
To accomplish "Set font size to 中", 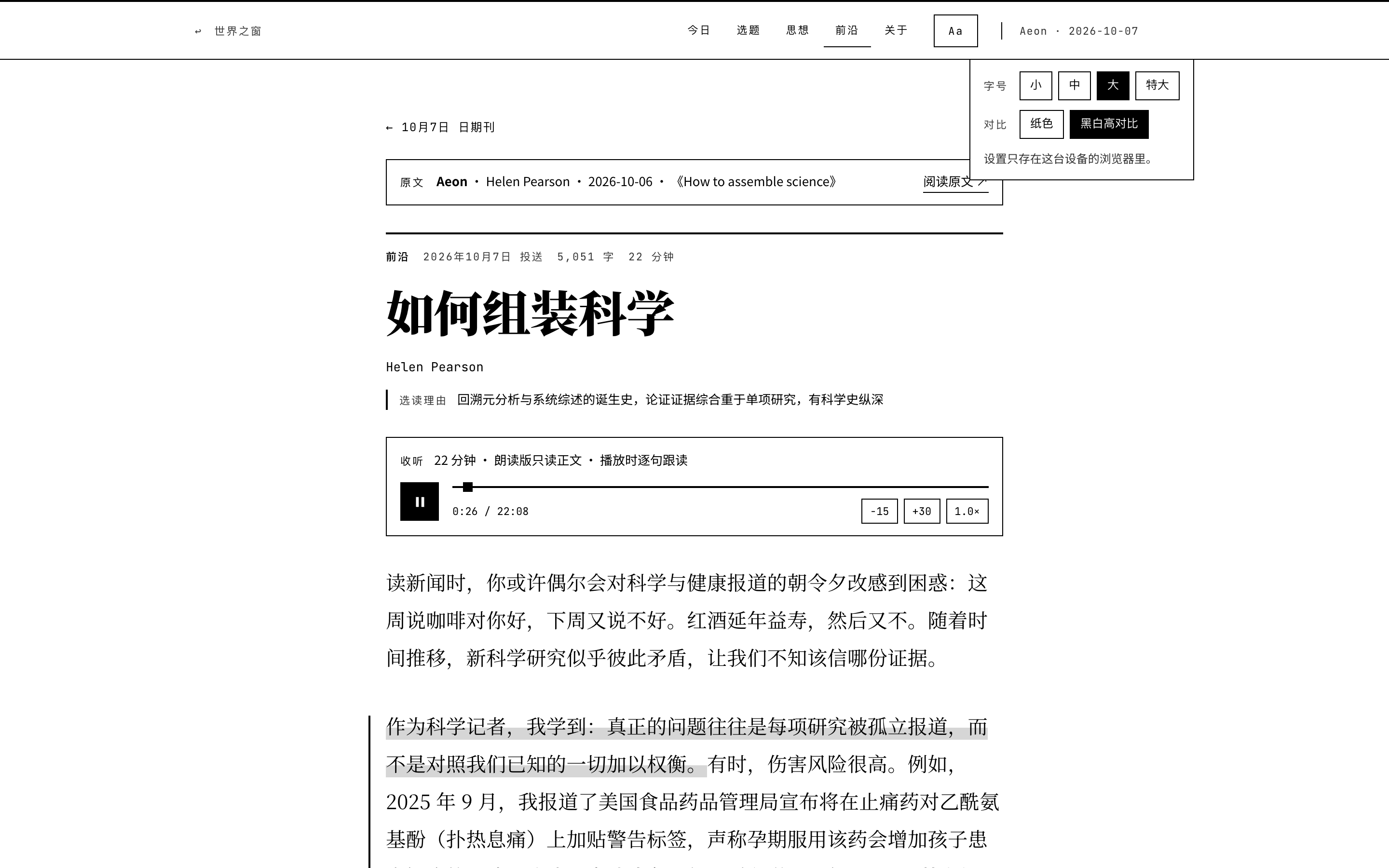I will (1074, 85).
